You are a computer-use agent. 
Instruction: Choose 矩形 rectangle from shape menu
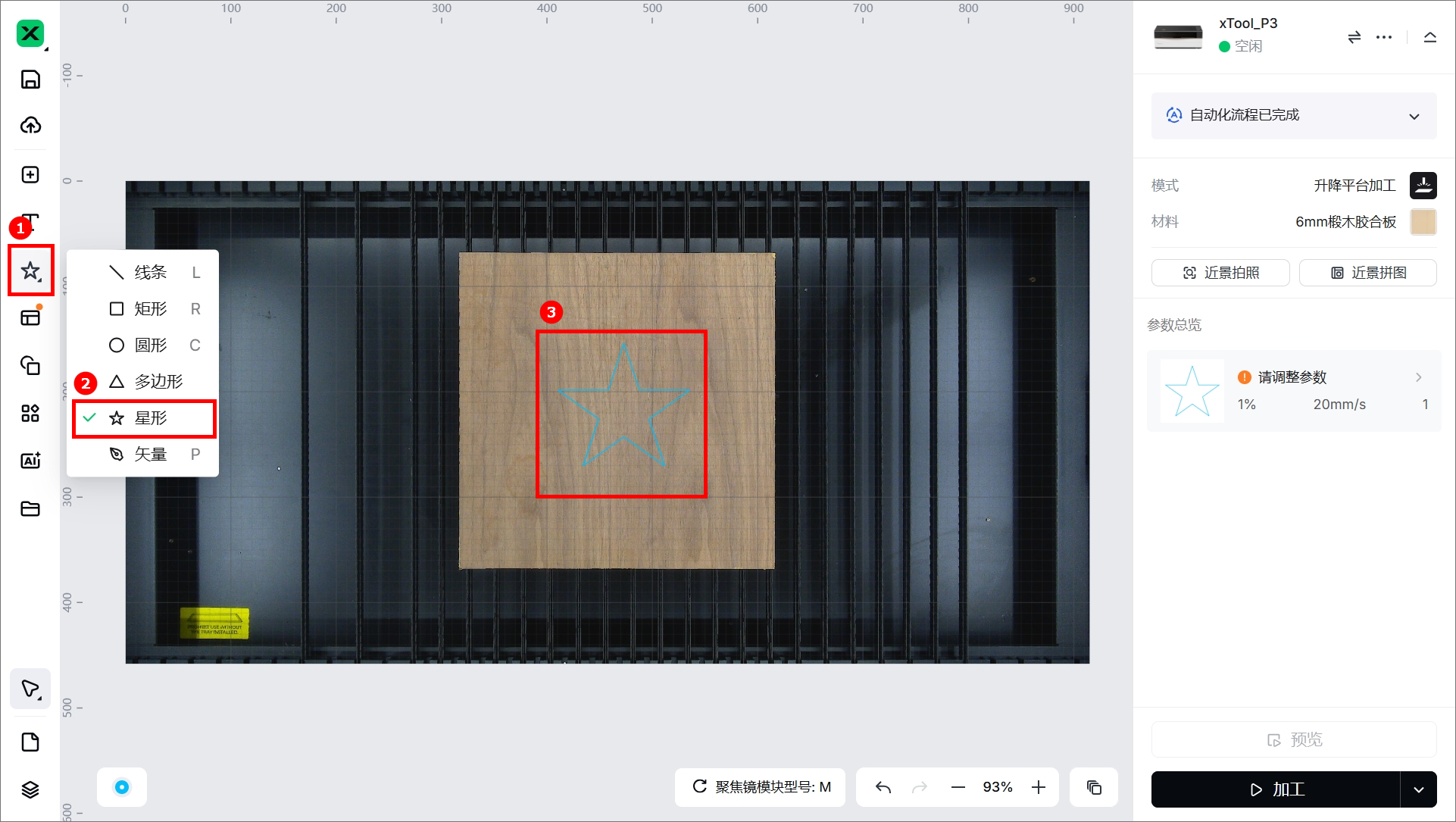[x=150, y=309]
